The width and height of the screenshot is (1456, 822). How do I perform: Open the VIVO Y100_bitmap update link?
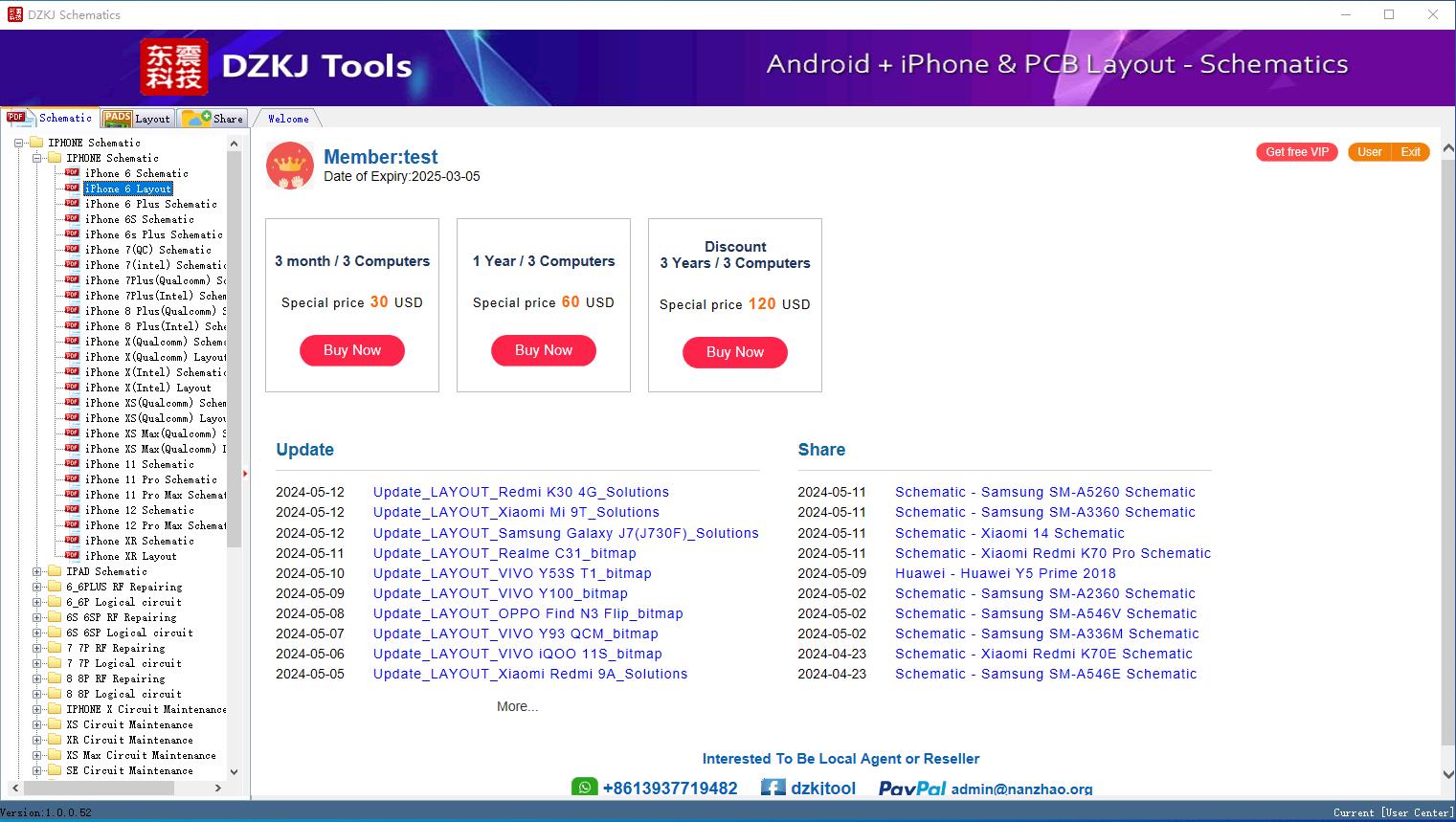(501, 593)
